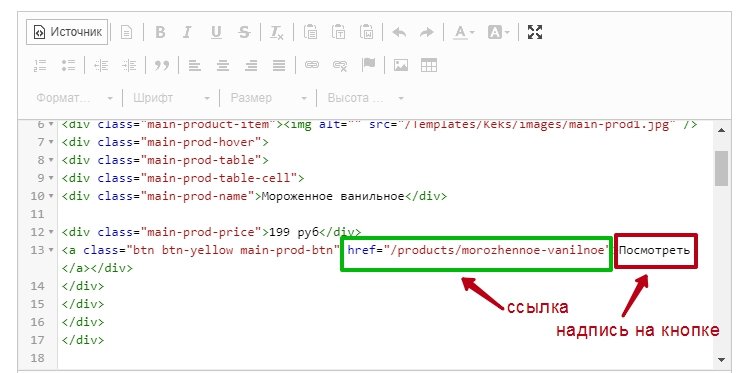
Task: Open the Шрифт font dropdown
Action: tap(171, 98)
